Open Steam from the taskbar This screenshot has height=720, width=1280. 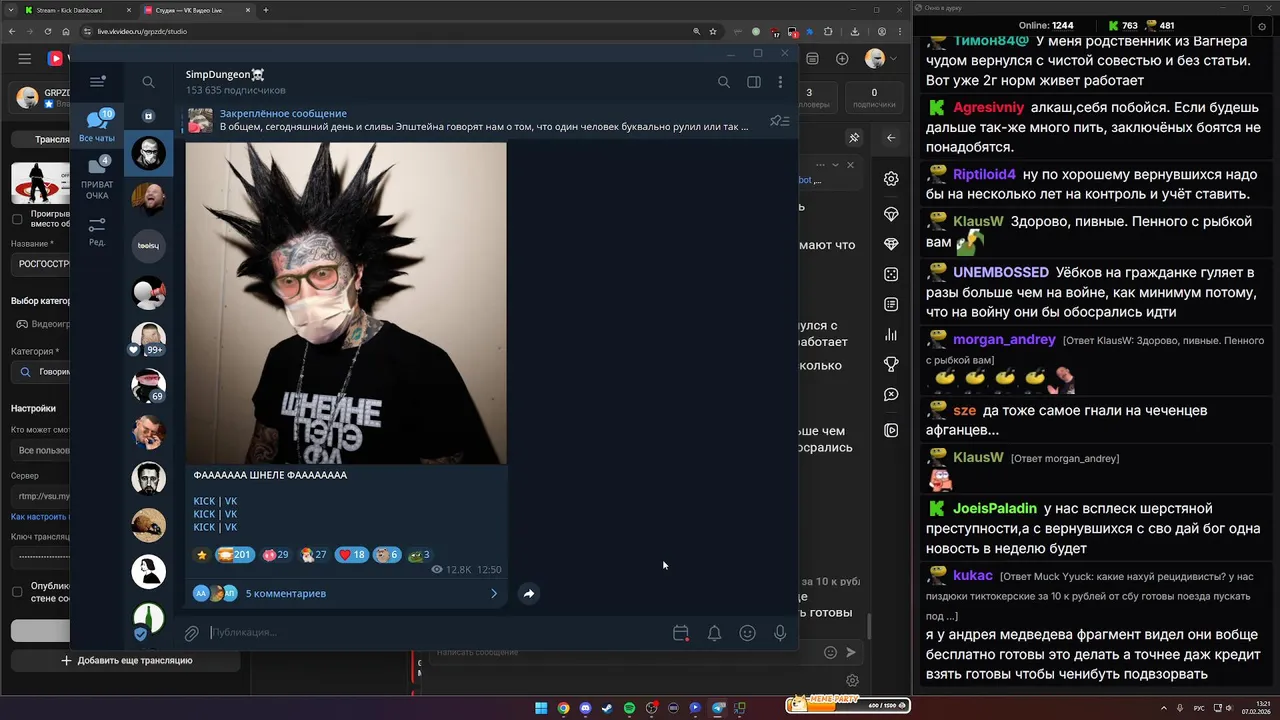[x=607, y=708]
